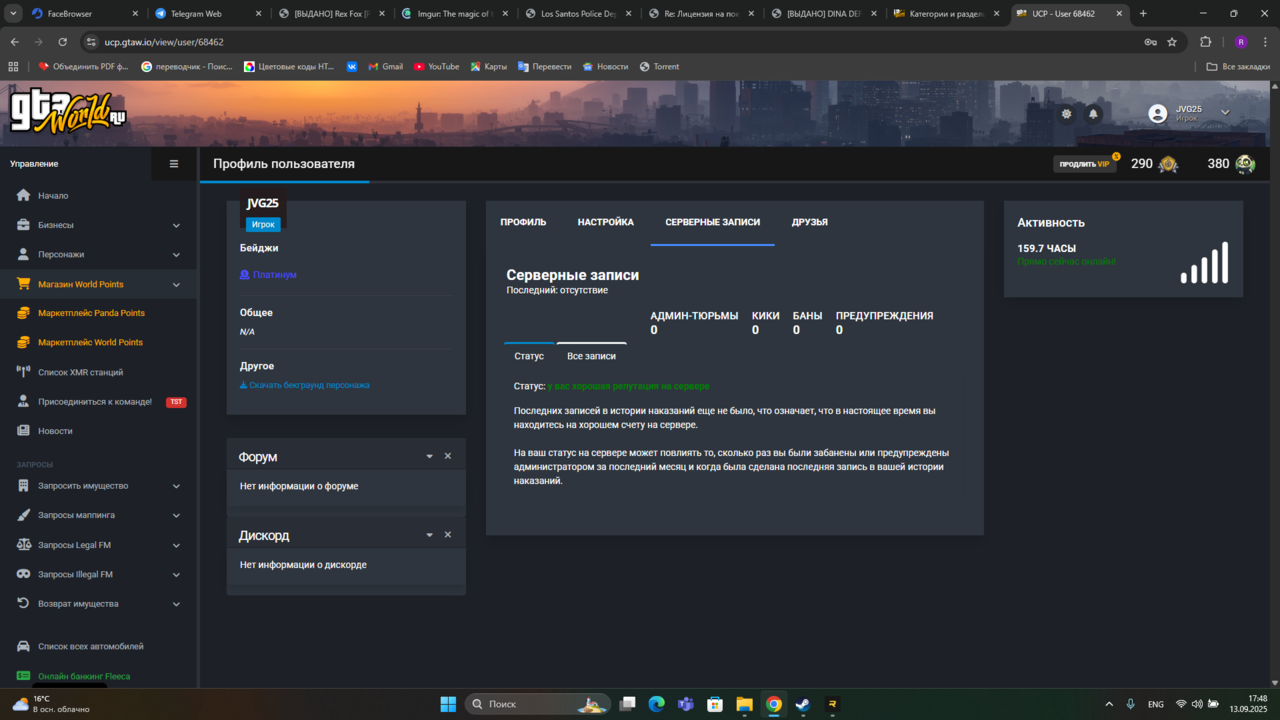Image resolution: width=1280 pixels, height=720 pixels.
Task: Click the Запросы Legal FM scales icon
Action: (24, 545)
